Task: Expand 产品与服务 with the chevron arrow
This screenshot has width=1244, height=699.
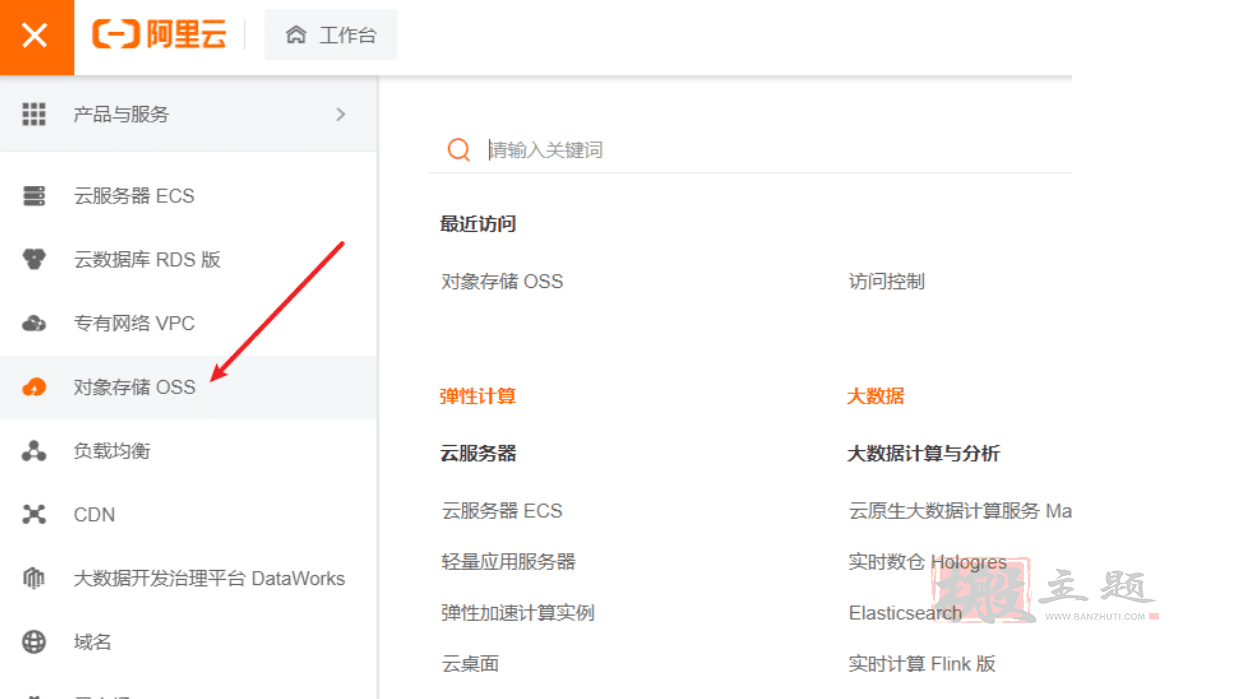Action: [341, 114]
